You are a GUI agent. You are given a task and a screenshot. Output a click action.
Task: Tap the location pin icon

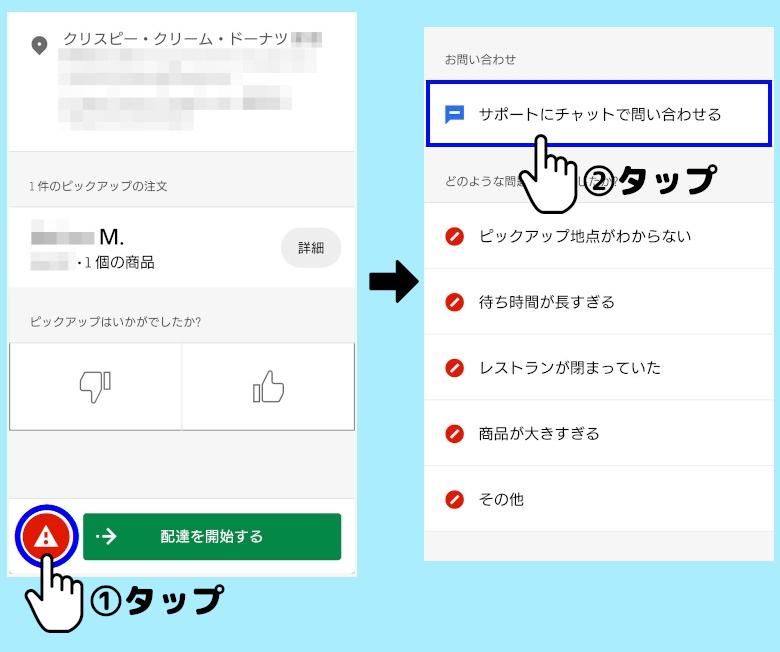tap(39, 45)
